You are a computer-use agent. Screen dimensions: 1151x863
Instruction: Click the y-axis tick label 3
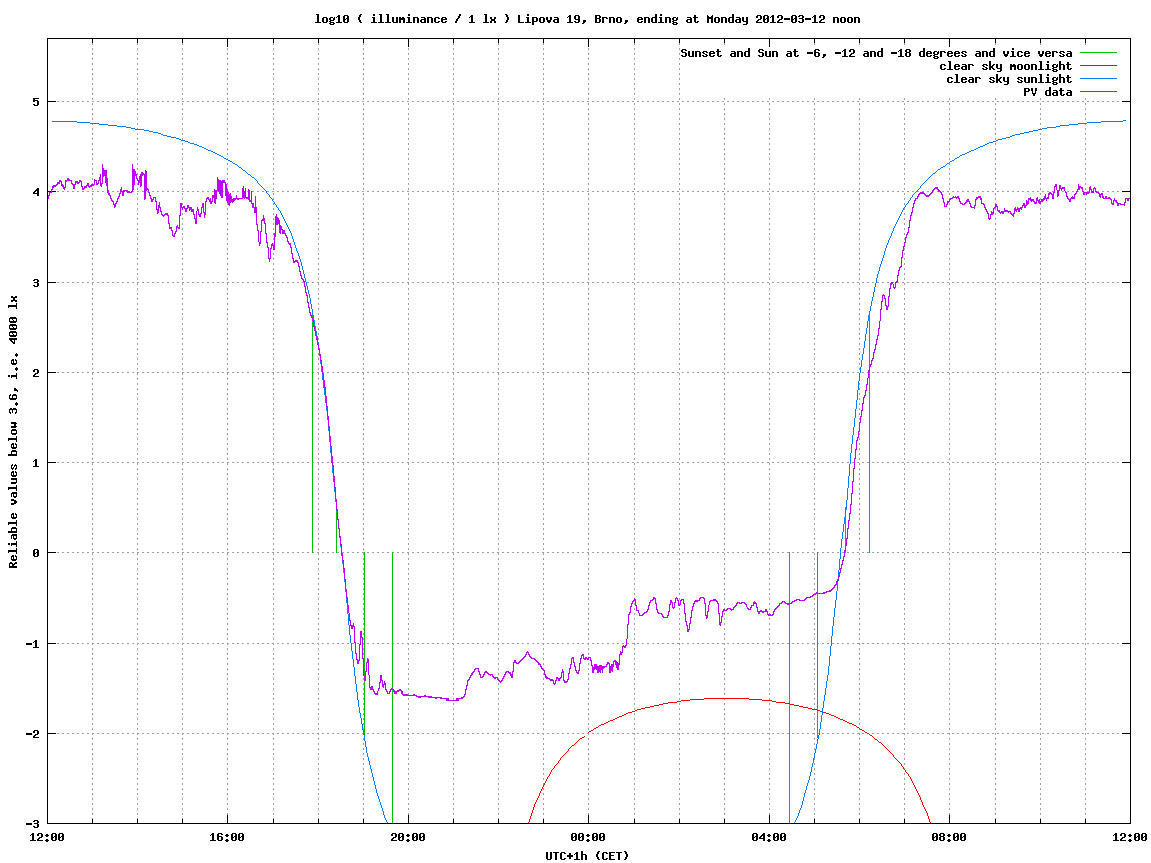pos(35,283)
